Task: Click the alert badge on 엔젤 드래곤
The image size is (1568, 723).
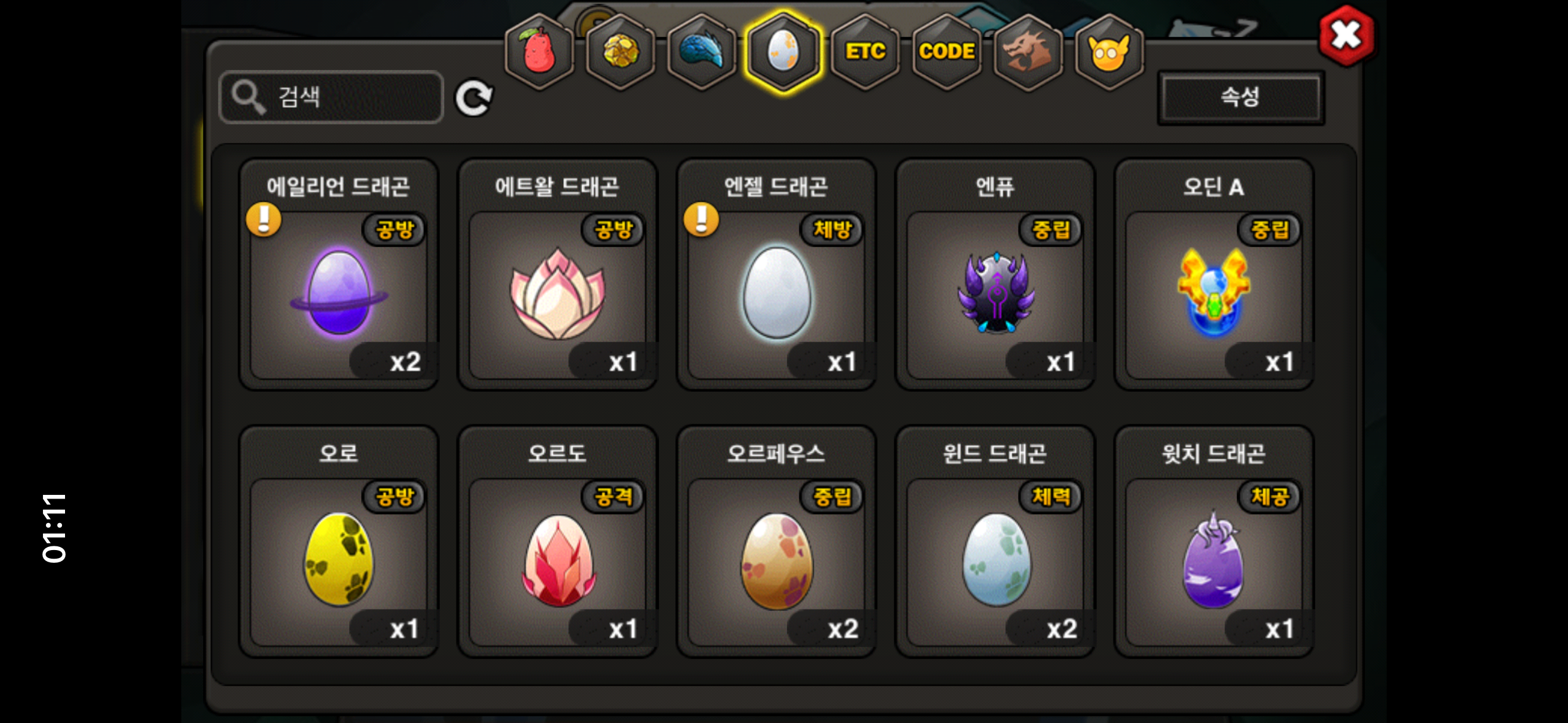Action: tap(701, 219)
